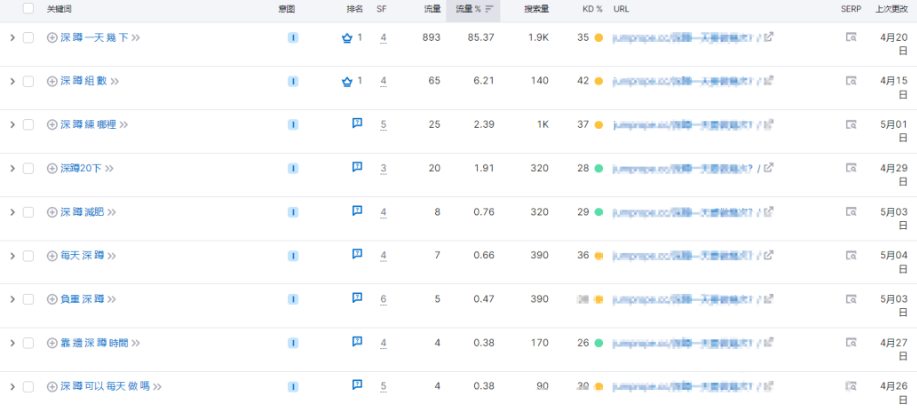Click add icon next to 靠牆深蹲時間
This screenshot has width=917, height=411.
(52, 343)
